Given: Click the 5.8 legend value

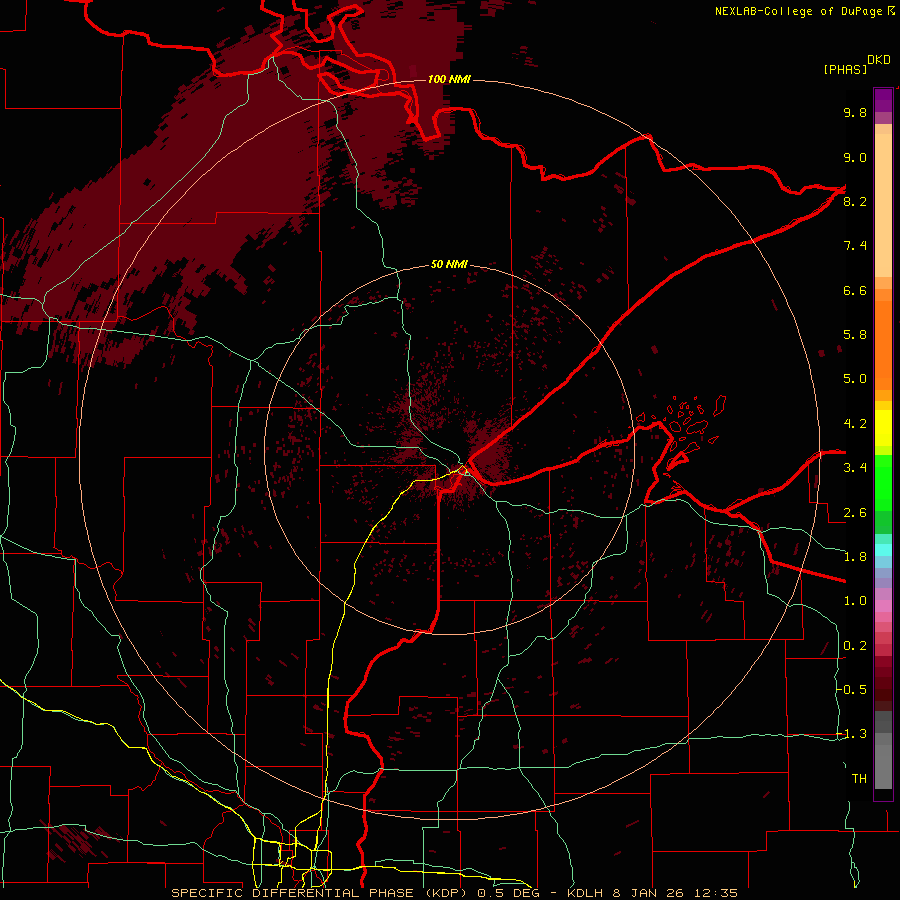Looking at the screenshot, I should pos(855,335).
